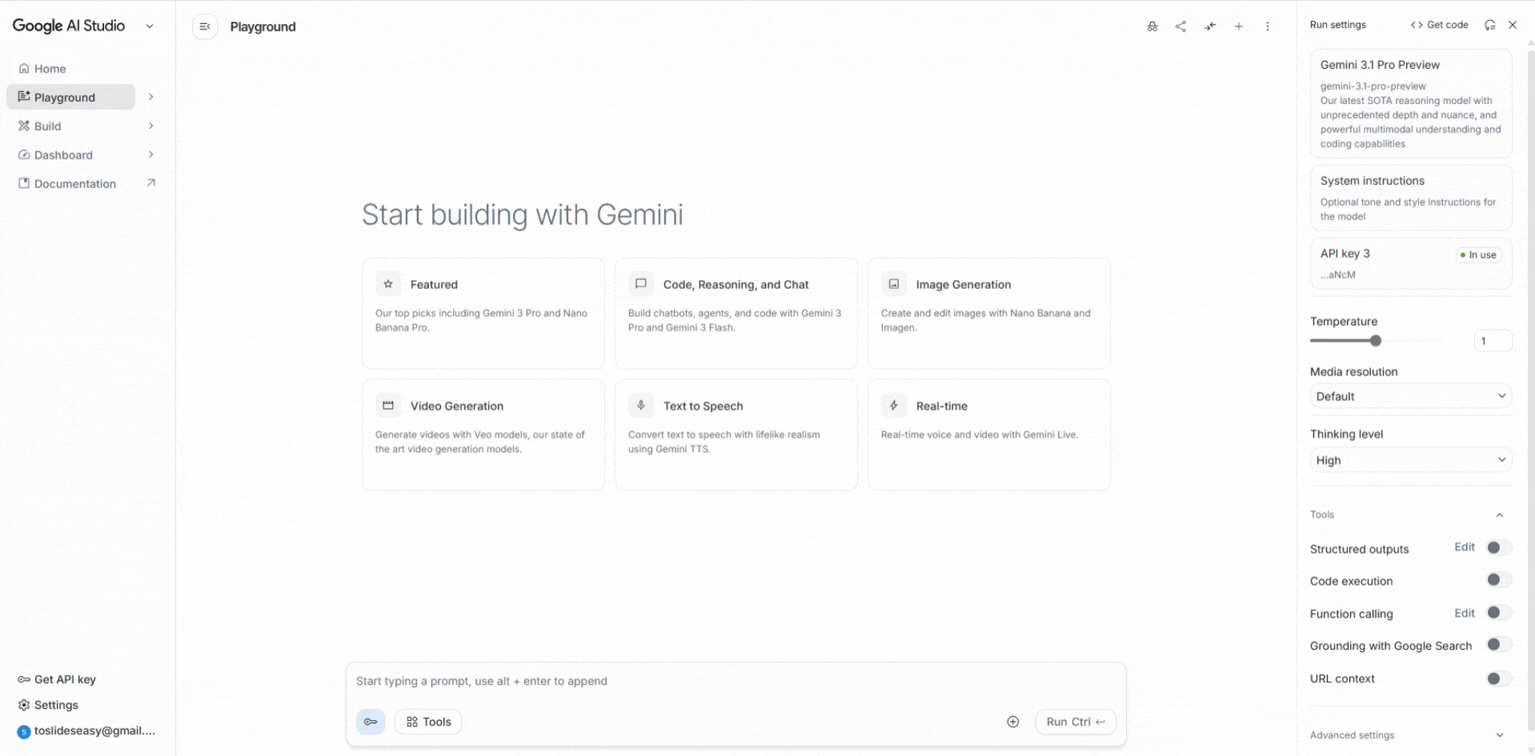Image resolution: width=1535 pixels, height=756 pixels.
Task: Turn on Grounding with Google Search
Action: pyautogui.click(x=1497, y=645)
